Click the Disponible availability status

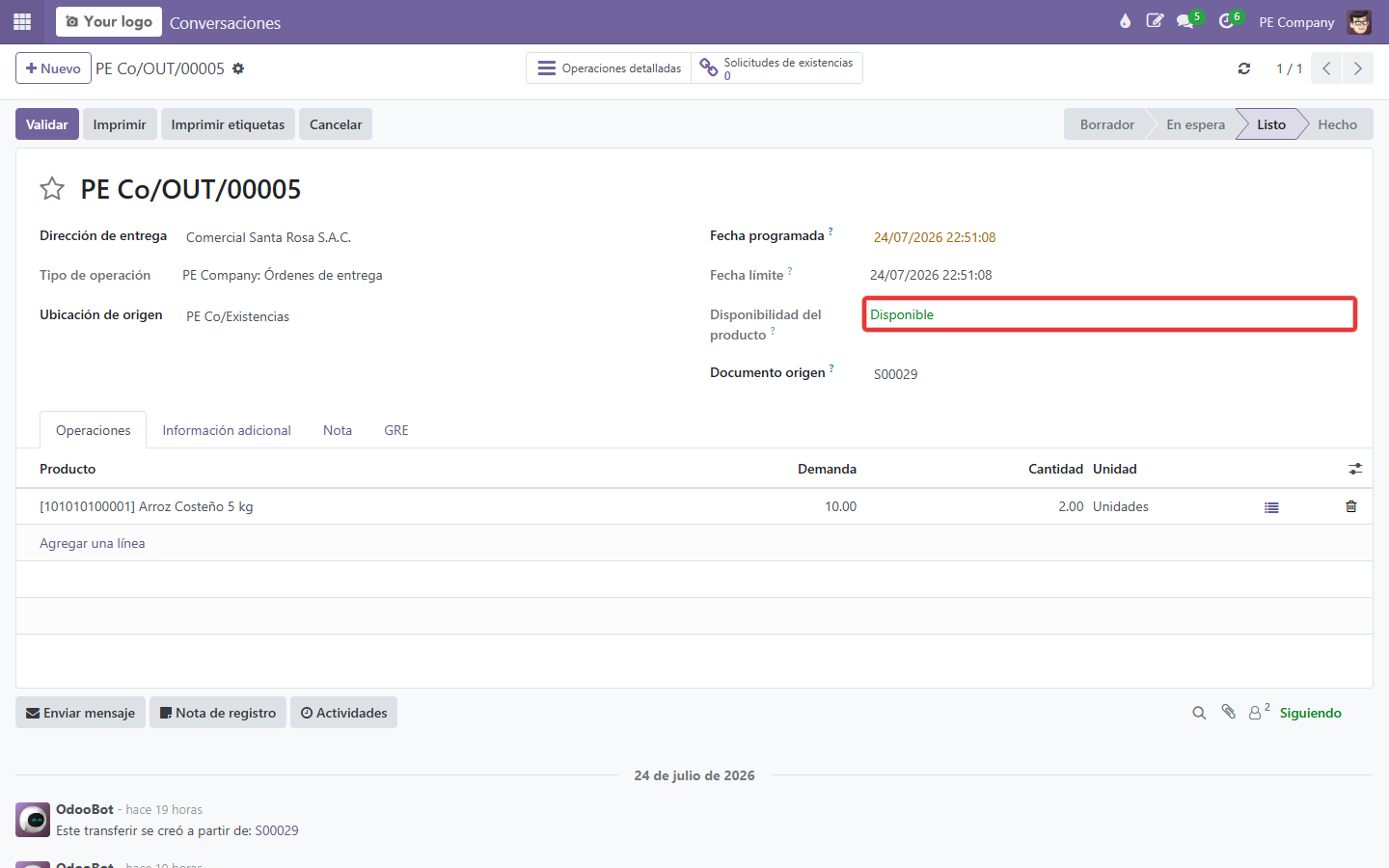902,314
